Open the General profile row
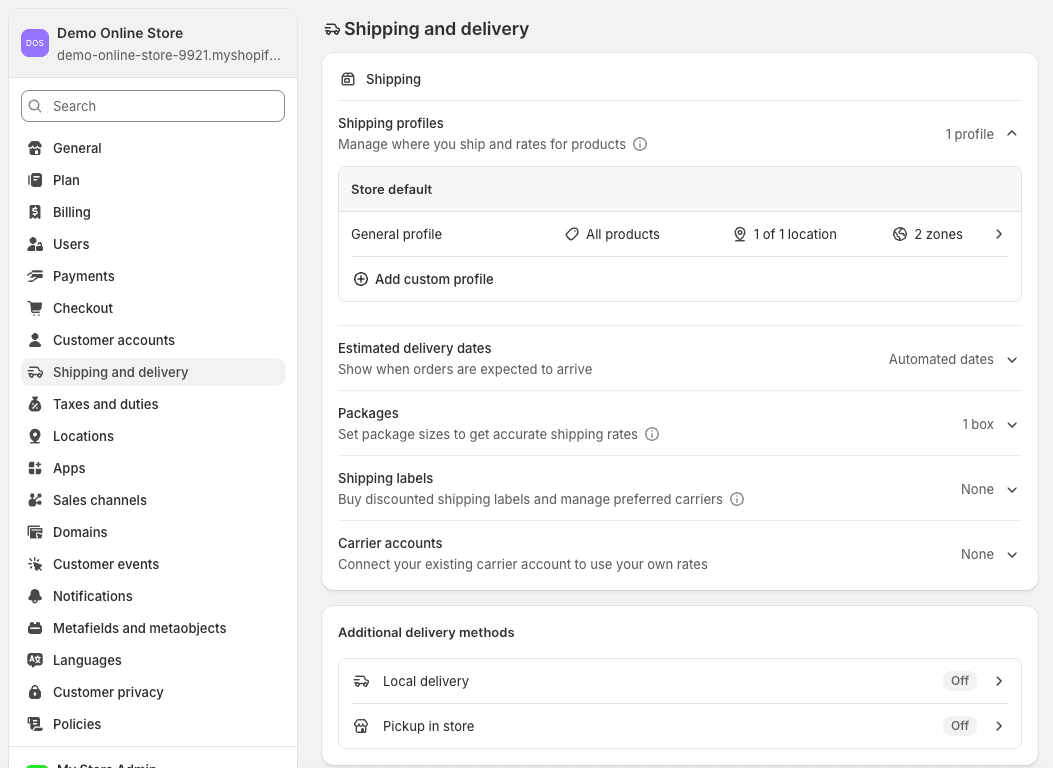The height and width of the screenshot is (768, 1053). point(680,234)
